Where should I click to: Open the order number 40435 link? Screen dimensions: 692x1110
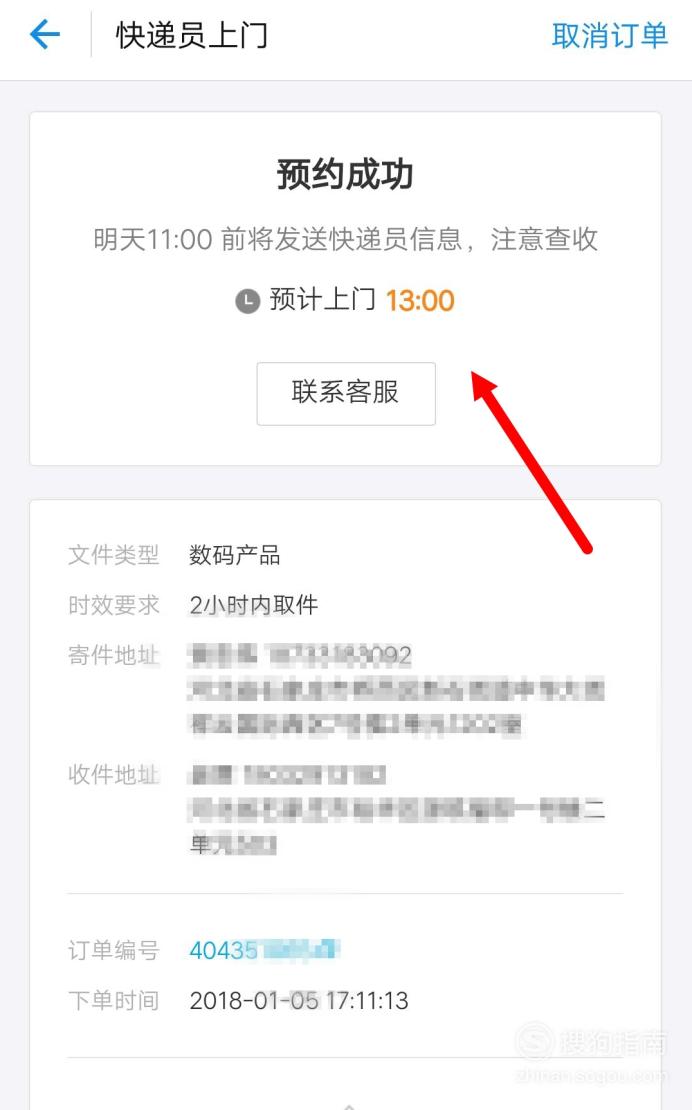click(265, 950)
